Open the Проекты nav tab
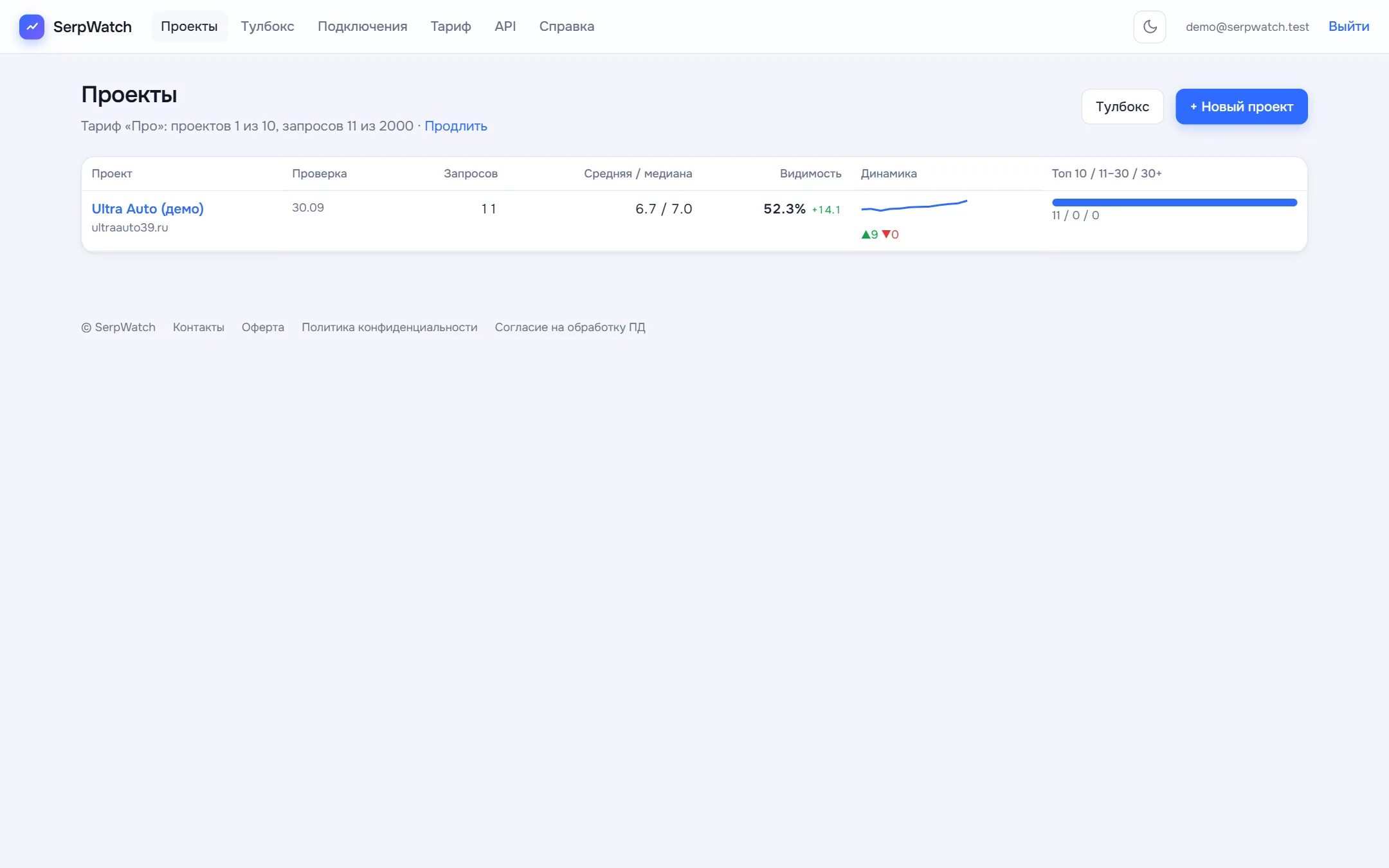 [189, 26]
